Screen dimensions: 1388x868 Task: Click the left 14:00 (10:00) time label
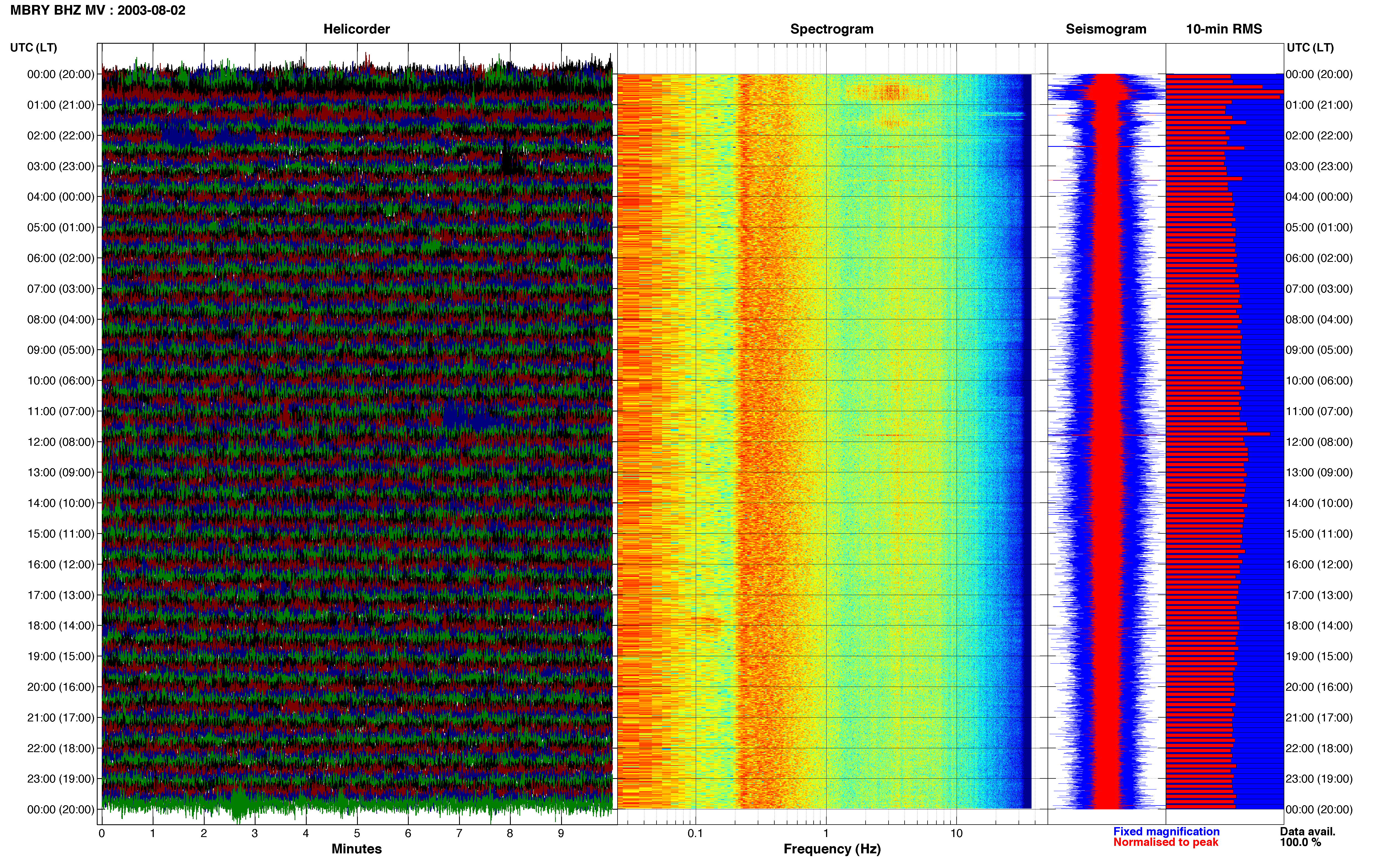[x=61, y=503]
